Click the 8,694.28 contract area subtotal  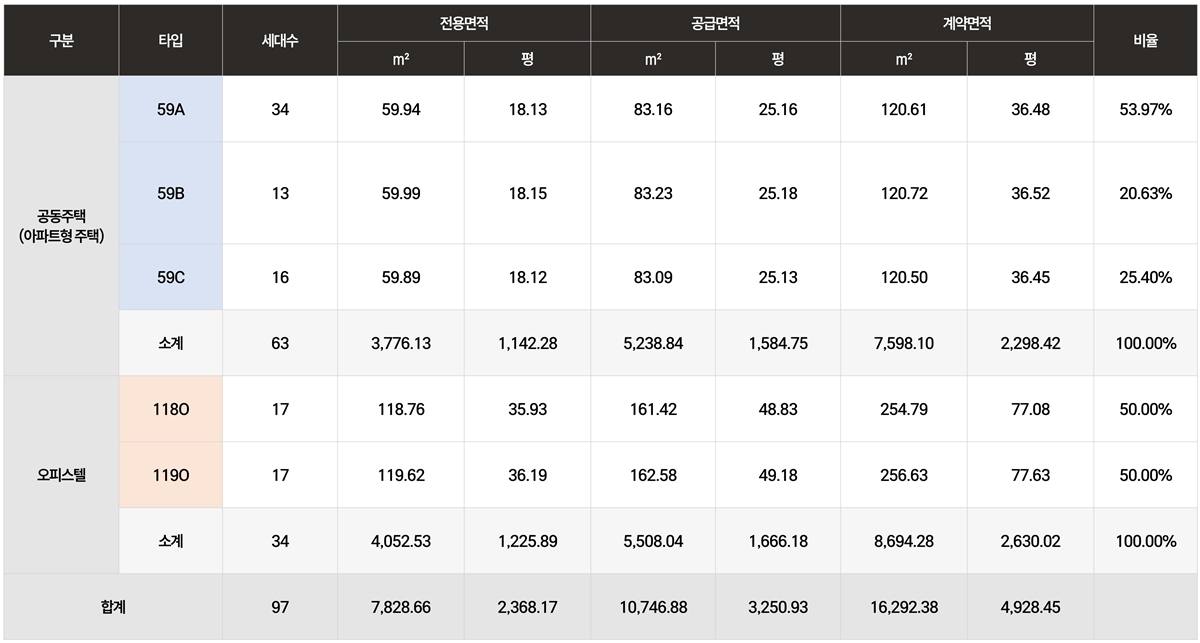tap(904, 541)
